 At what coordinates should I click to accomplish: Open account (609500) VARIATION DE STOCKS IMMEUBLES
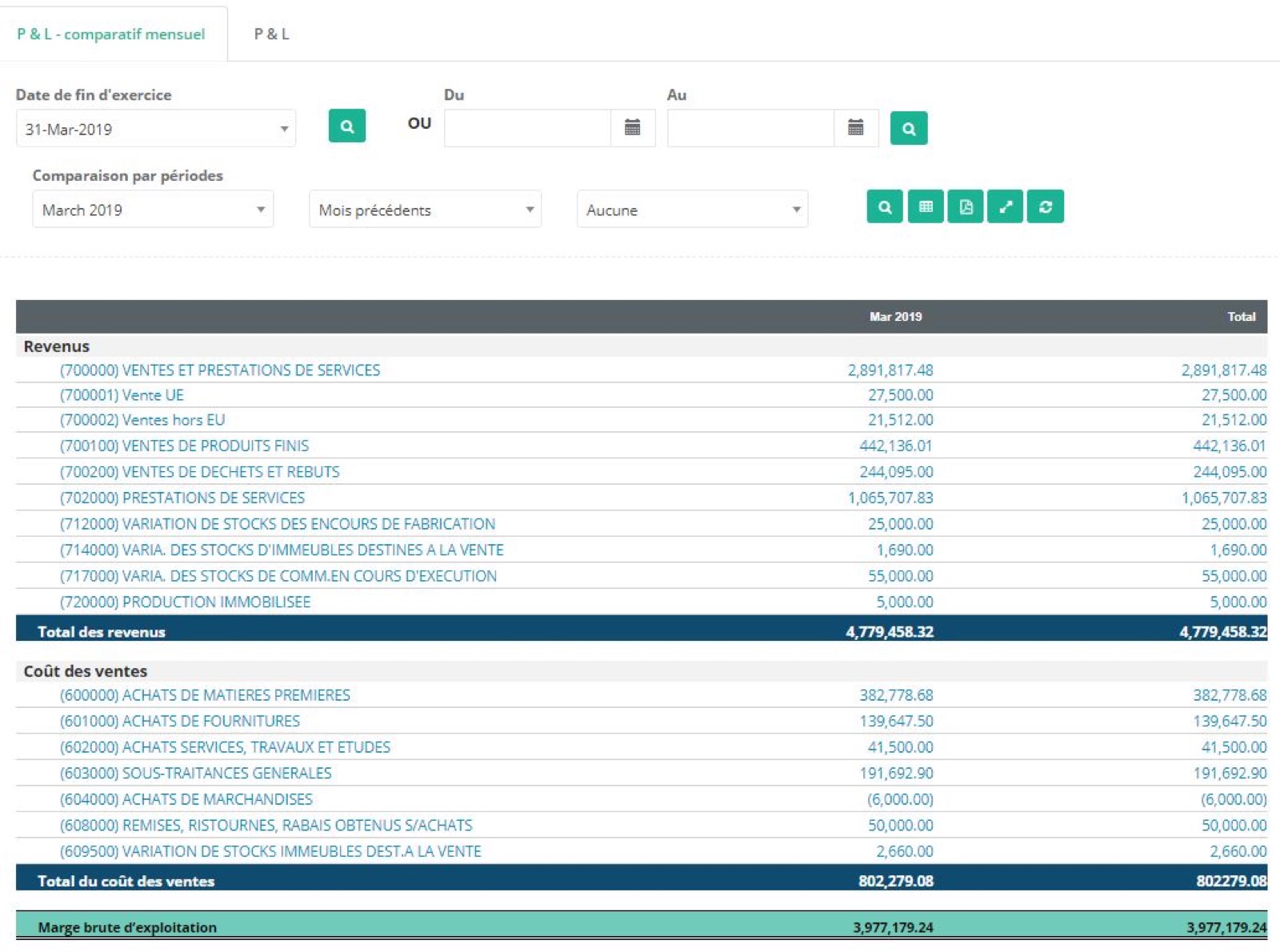point(270,852)
